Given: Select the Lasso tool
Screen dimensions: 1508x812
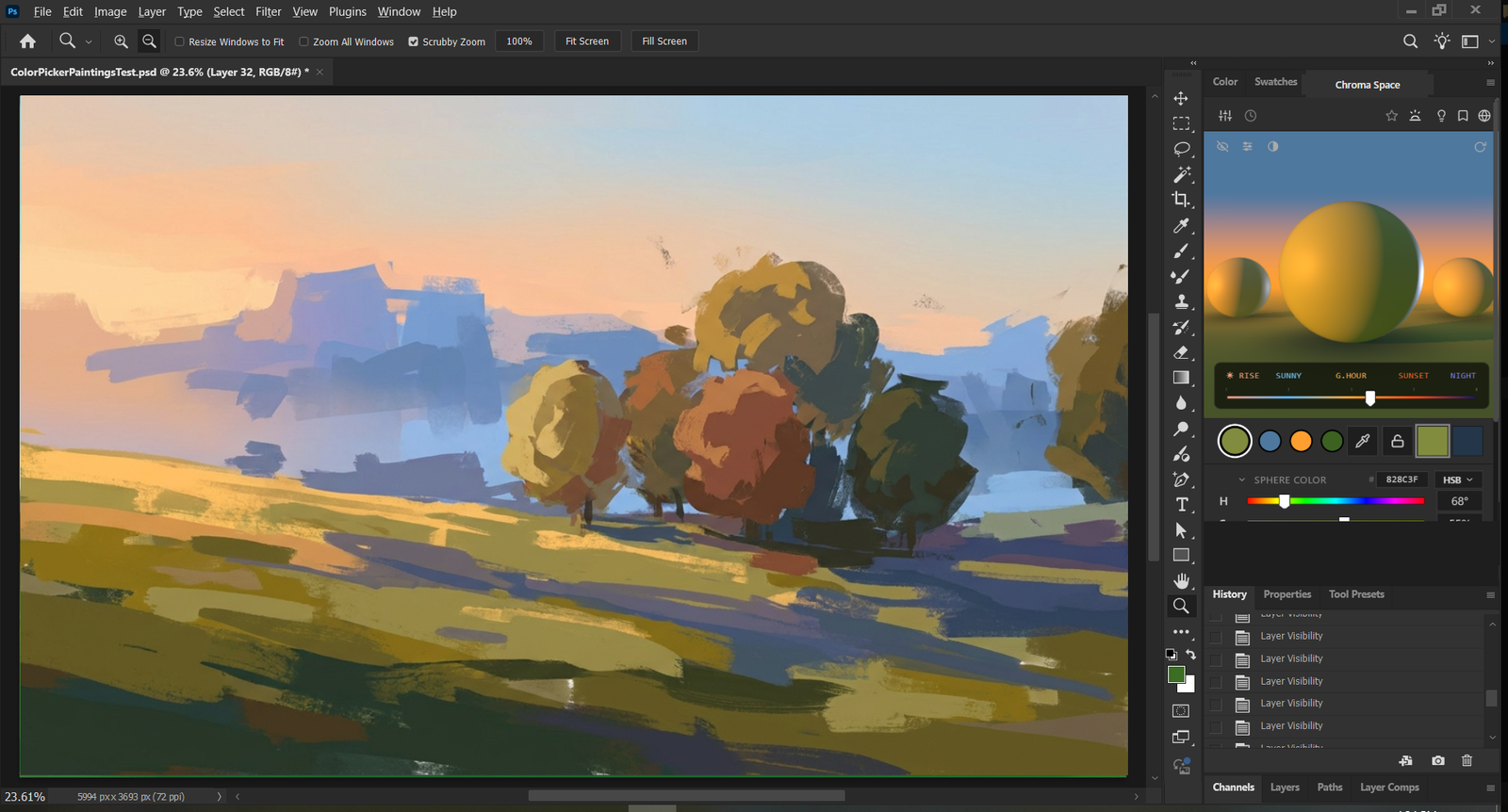Looking at the screenshot, I should [x=1182, y=149].
